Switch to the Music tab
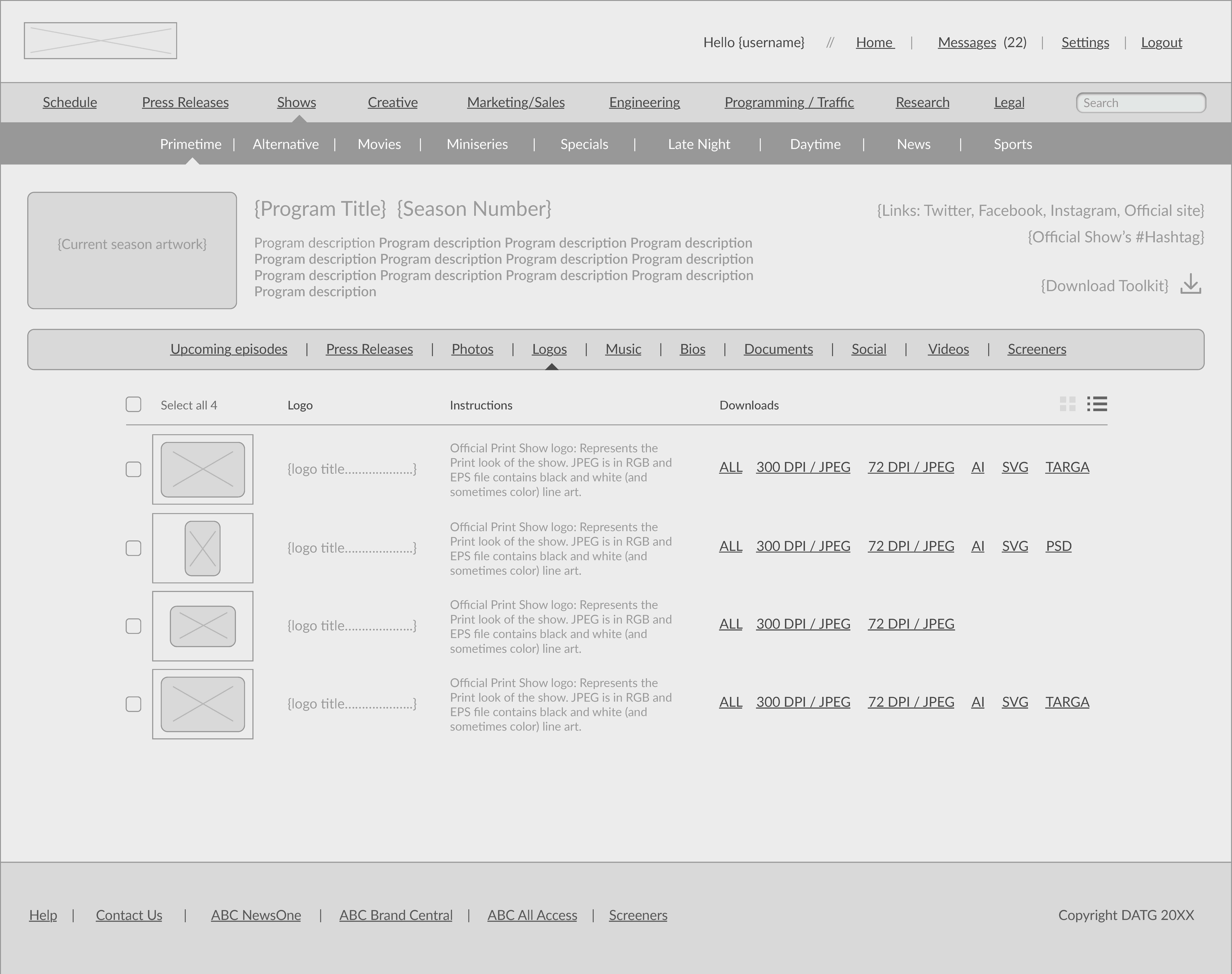Image resolution: width=1232 pixels, height=974 pixels. pyautogui.click(x=623, y=349)
